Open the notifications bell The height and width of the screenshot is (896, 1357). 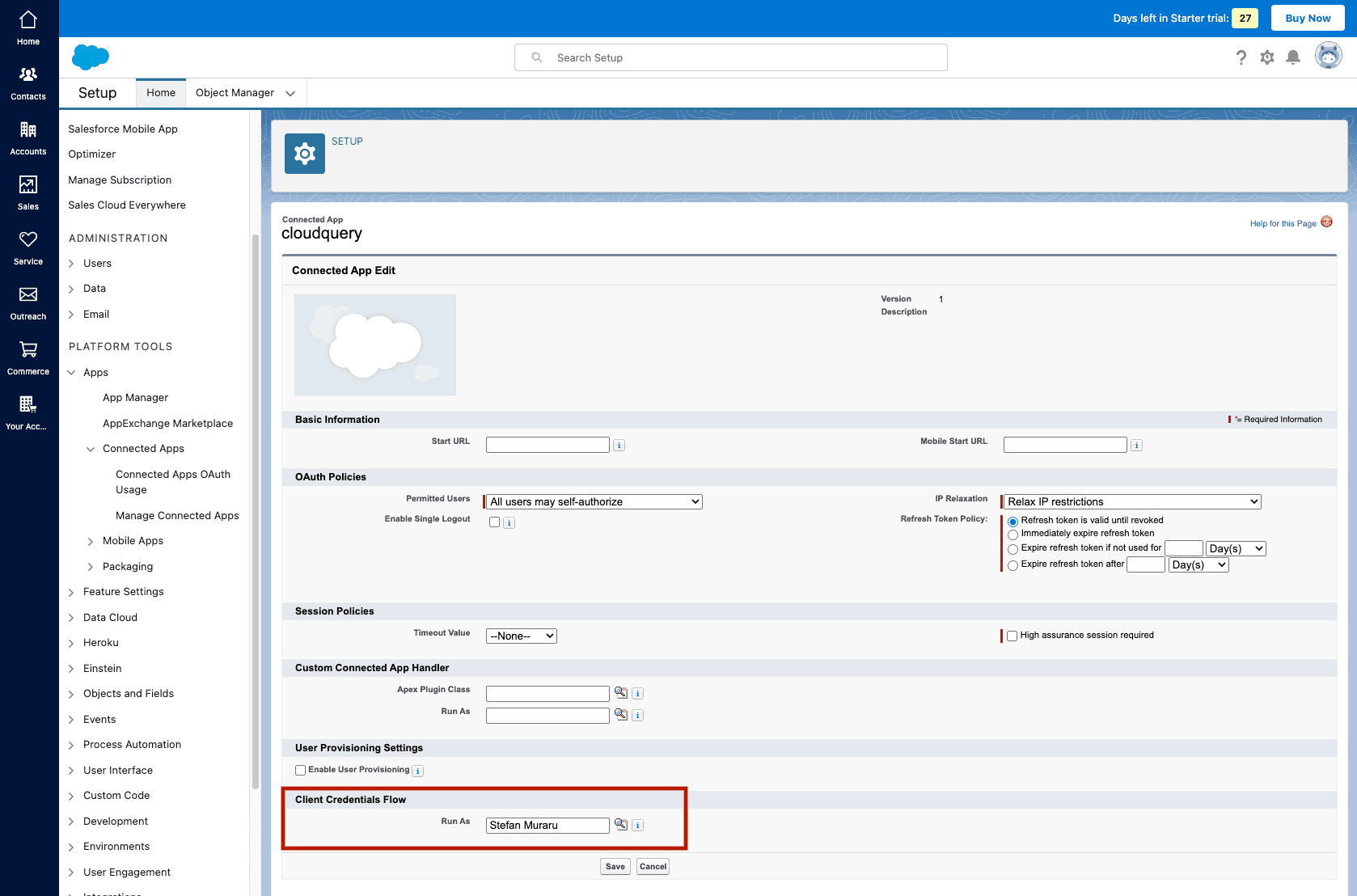[x=1293, y=57]
